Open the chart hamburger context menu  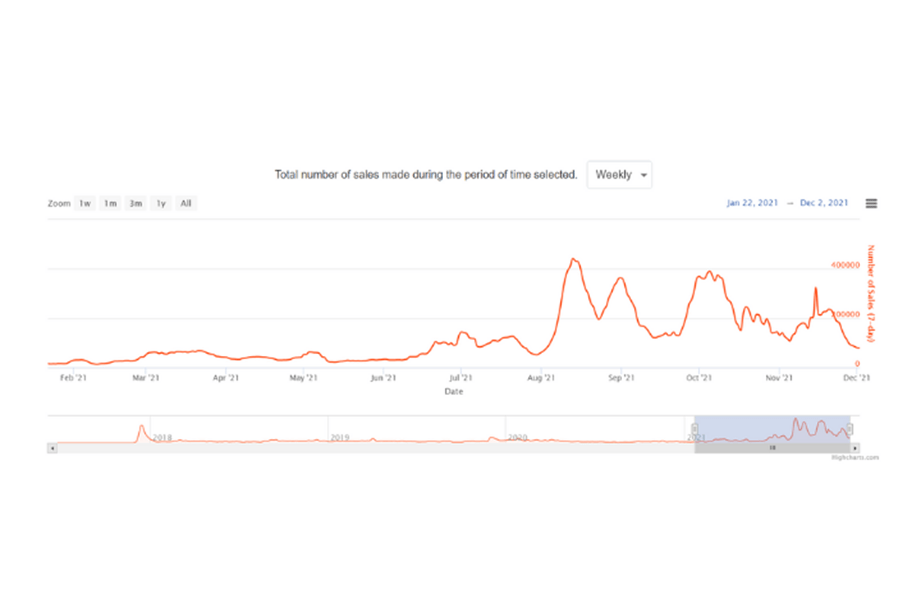[x=871, y=203]
